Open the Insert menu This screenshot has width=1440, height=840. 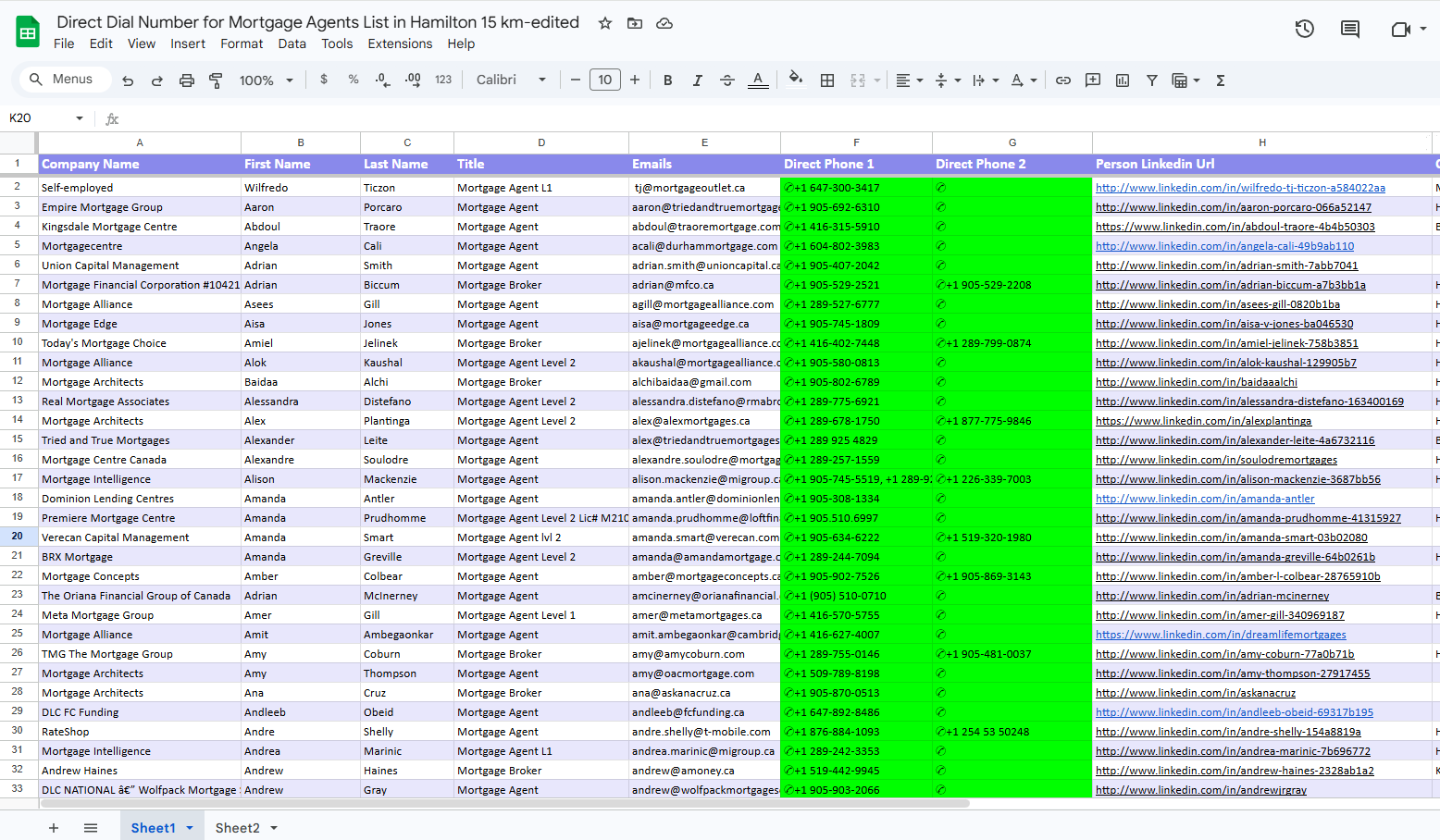point(188,43)
